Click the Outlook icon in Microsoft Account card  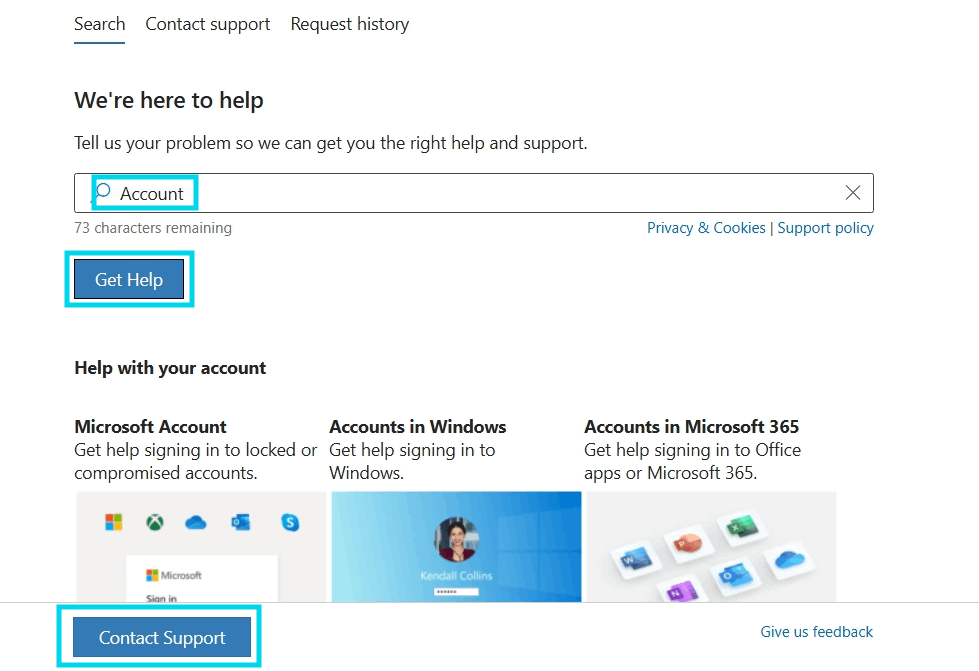(x=240, y=523)
